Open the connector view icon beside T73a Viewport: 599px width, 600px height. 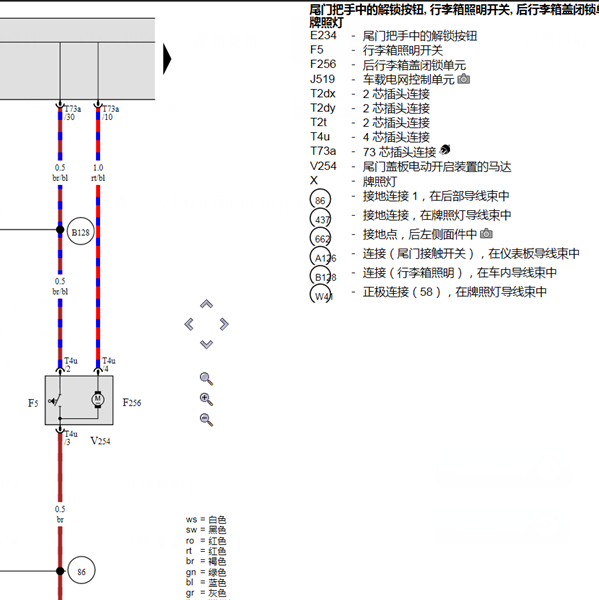pos(445,149)
